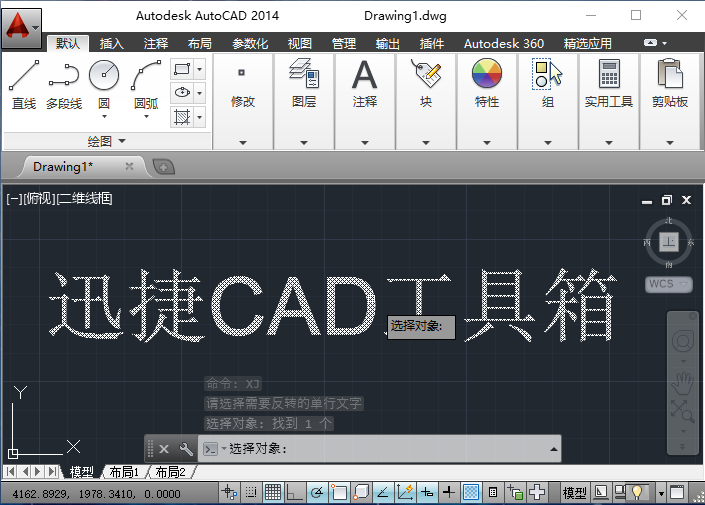Click the 模型 model space status button

574,493
